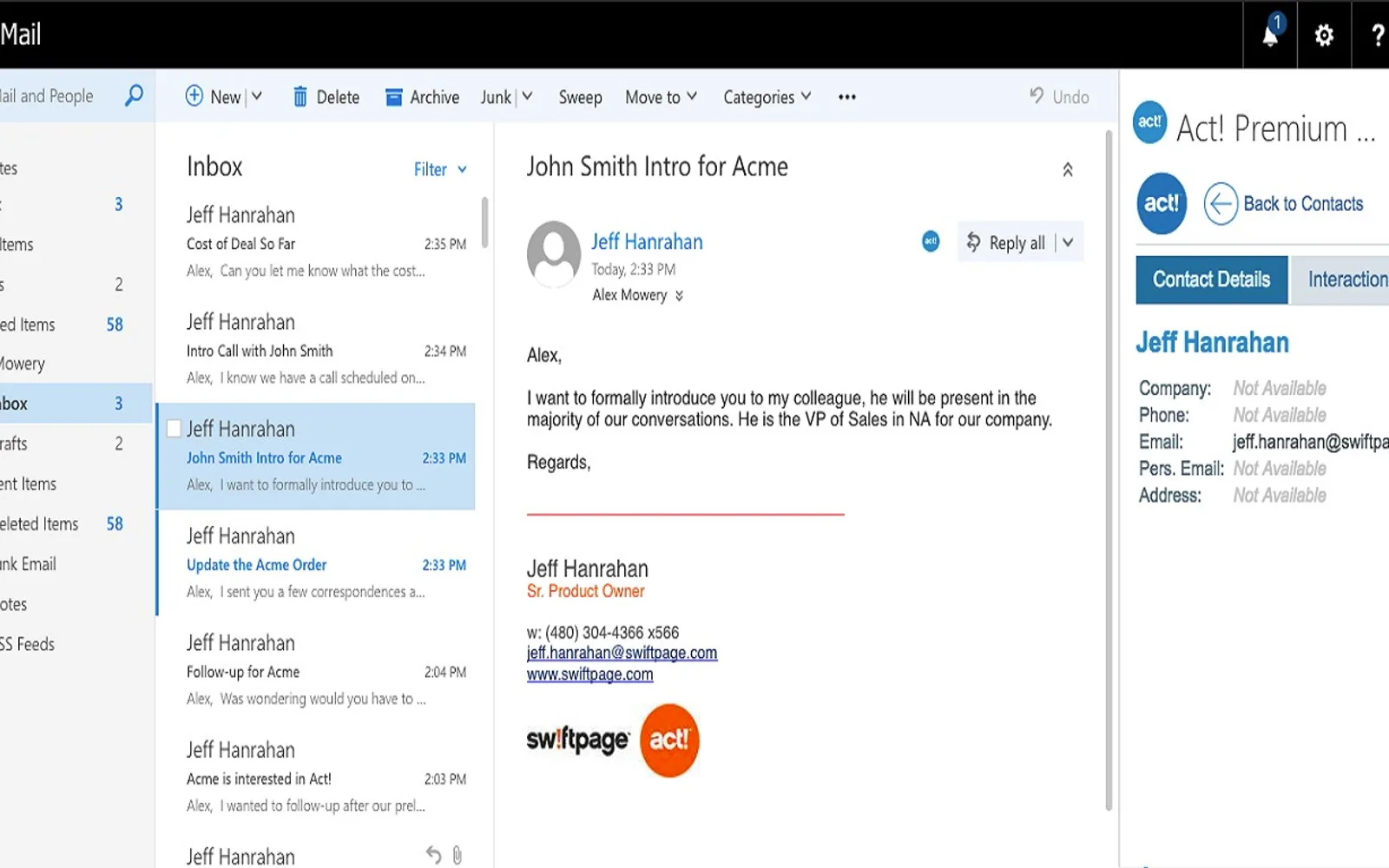Viewport: 1389px width, 868px height.
Task: Open the Intro Call with John Smith email
Action: tap(316, 349)
